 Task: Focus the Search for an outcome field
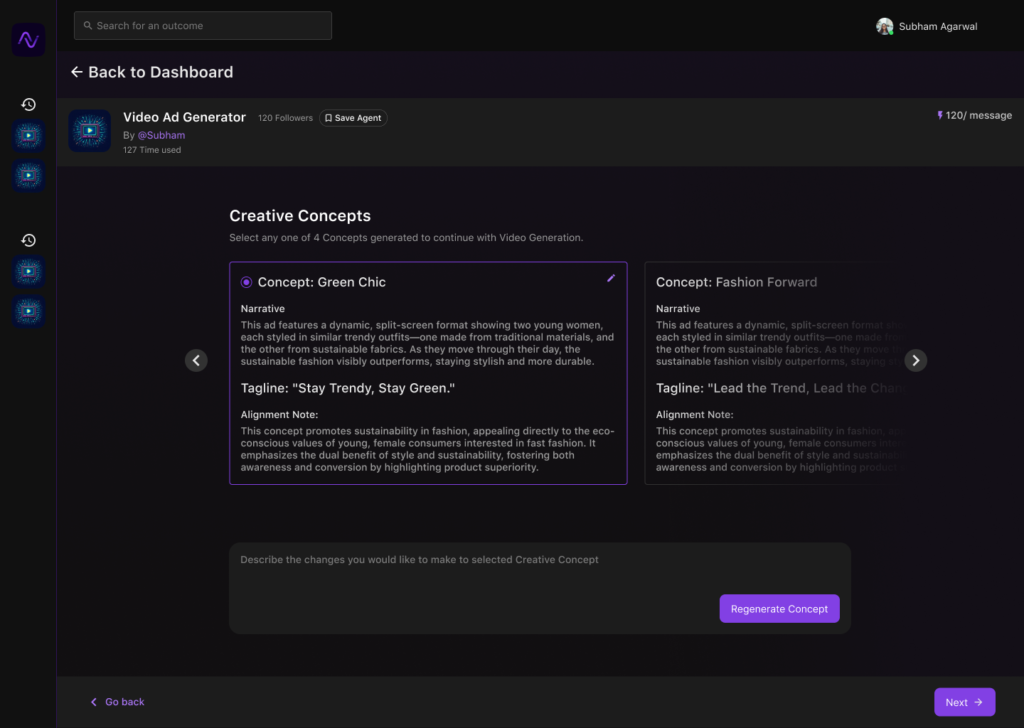tap(203, 26)
